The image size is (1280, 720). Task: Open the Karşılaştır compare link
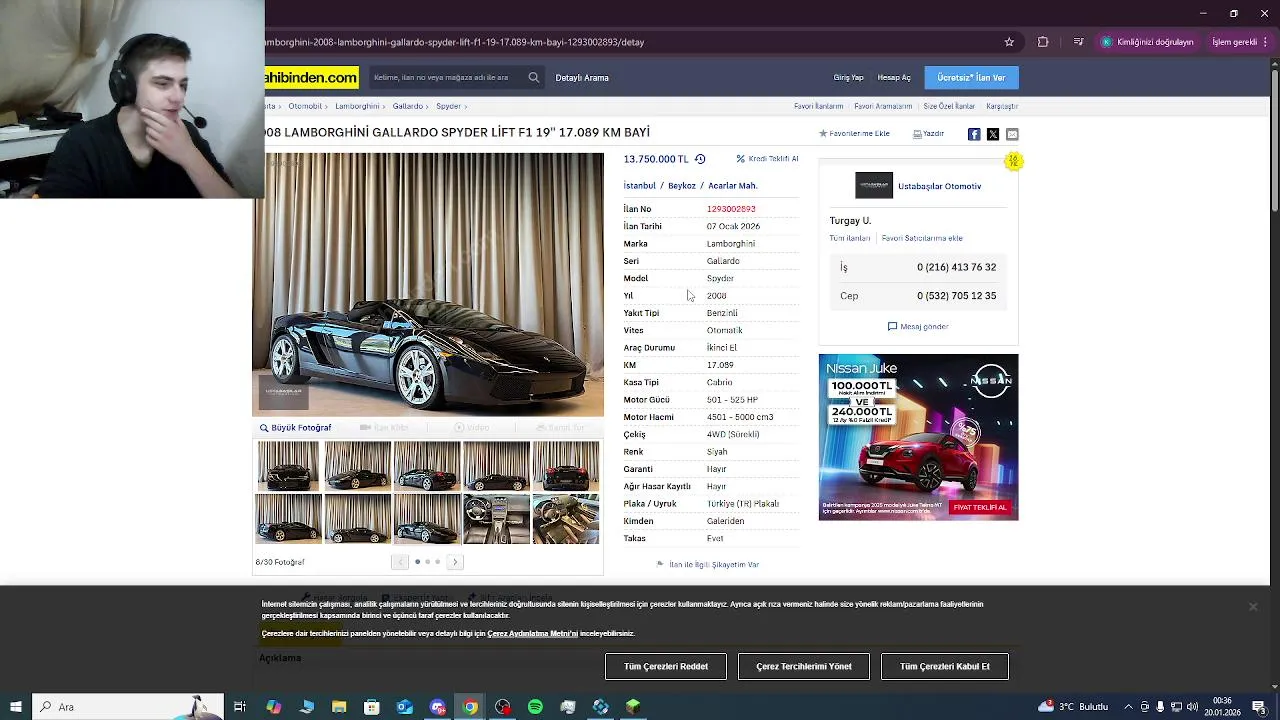click(x=1002, y=106)
